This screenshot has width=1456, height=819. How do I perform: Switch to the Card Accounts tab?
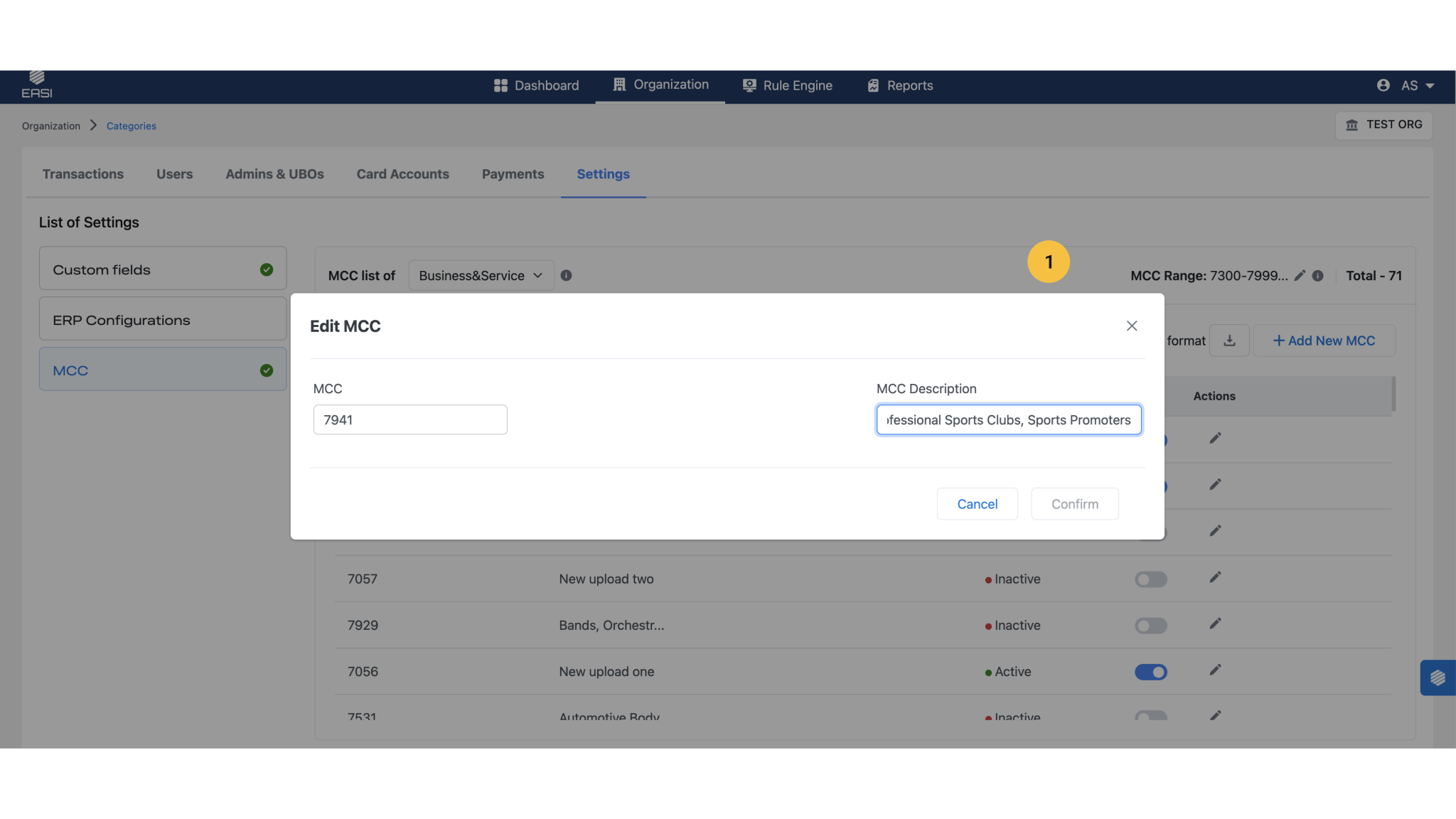402,174
